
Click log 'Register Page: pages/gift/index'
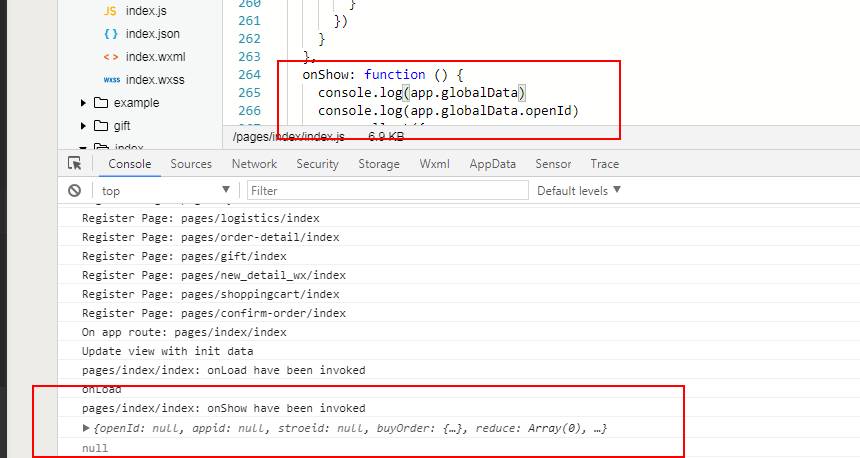coord(184,256)
